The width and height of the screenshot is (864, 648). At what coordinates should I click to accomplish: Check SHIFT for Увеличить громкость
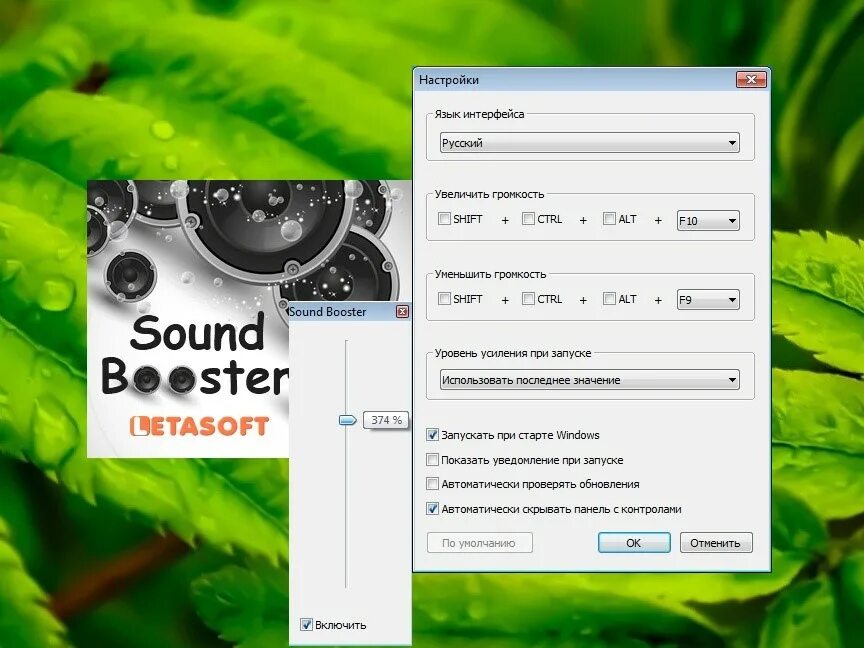pyautogui.click(x=444, y=219)
